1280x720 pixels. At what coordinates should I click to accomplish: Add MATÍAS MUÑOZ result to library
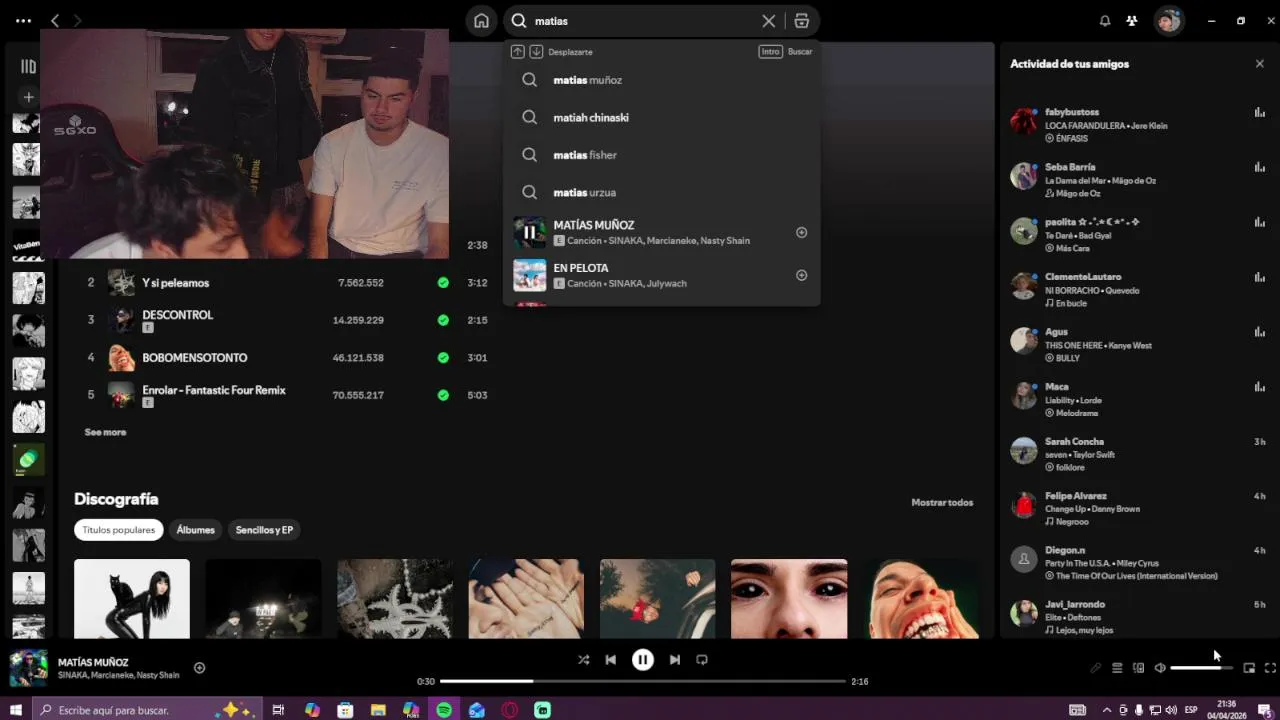[801, 232]
